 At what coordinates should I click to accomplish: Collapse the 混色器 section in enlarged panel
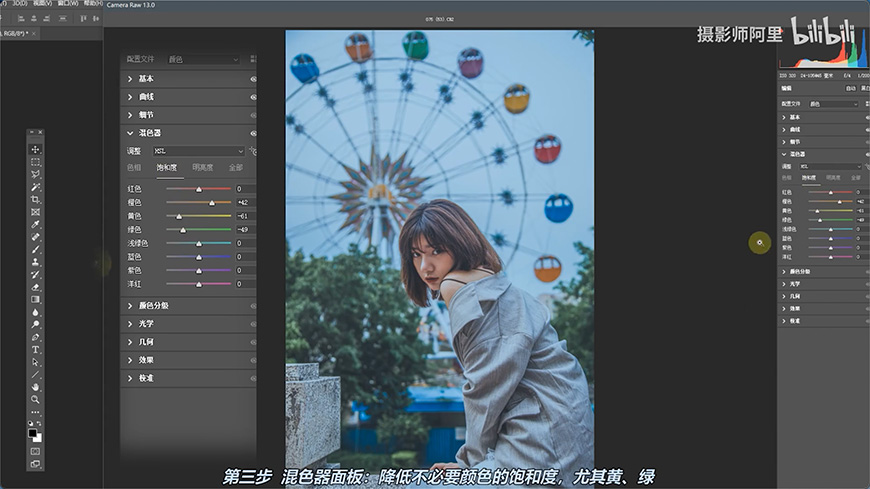(x=130, y=133)
